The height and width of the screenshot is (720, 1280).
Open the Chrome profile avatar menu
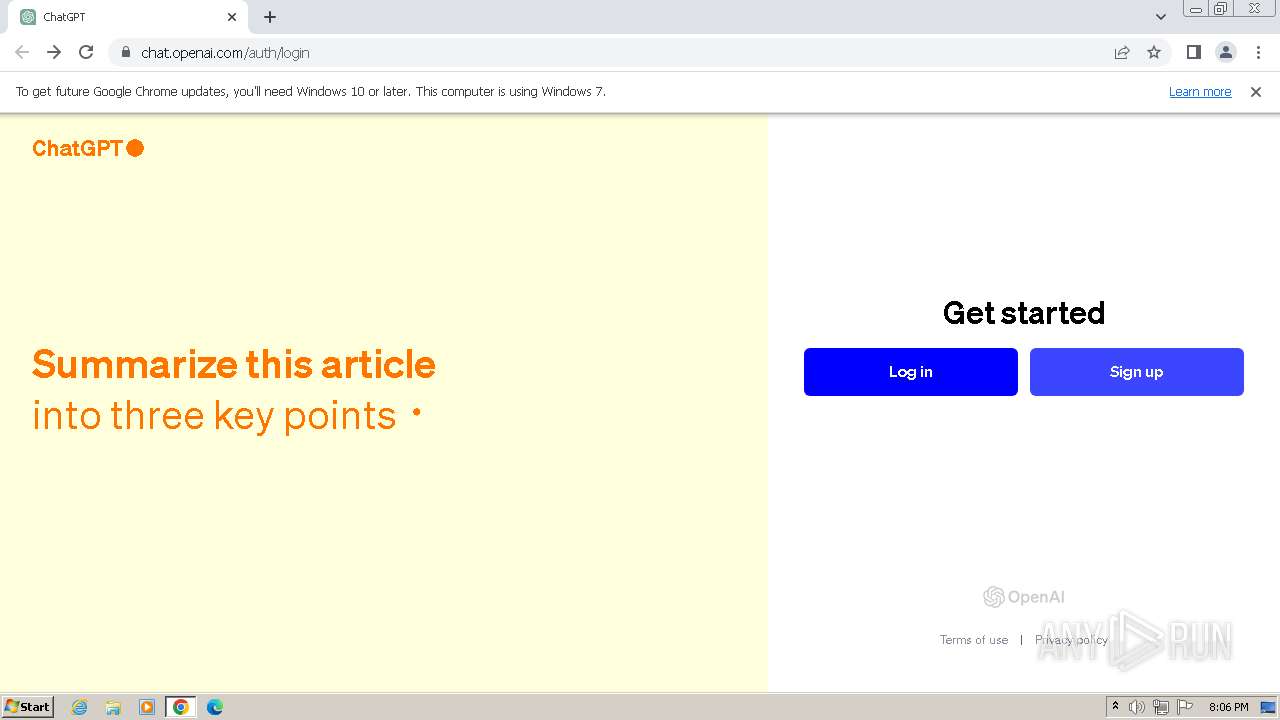(x=1225, y=52)
